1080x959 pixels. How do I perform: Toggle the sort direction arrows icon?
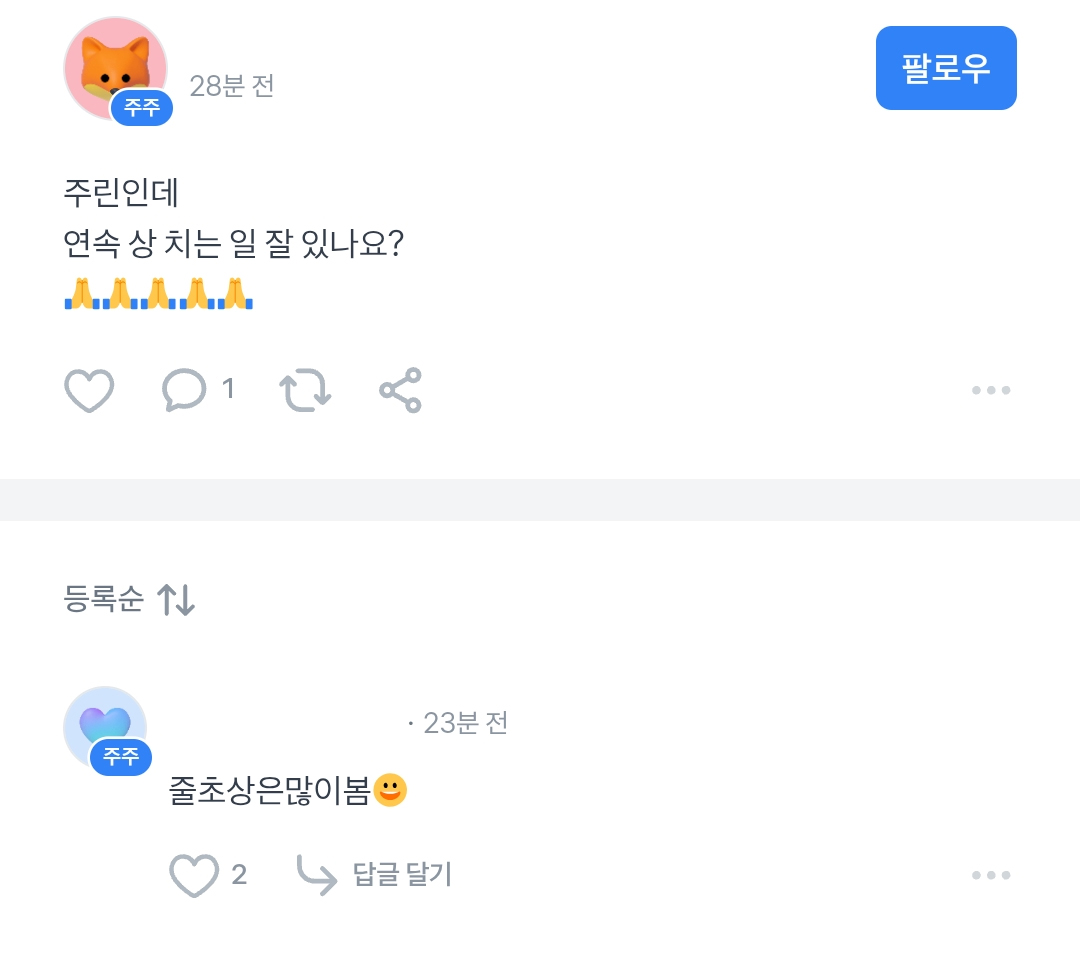tap(176, 600)
